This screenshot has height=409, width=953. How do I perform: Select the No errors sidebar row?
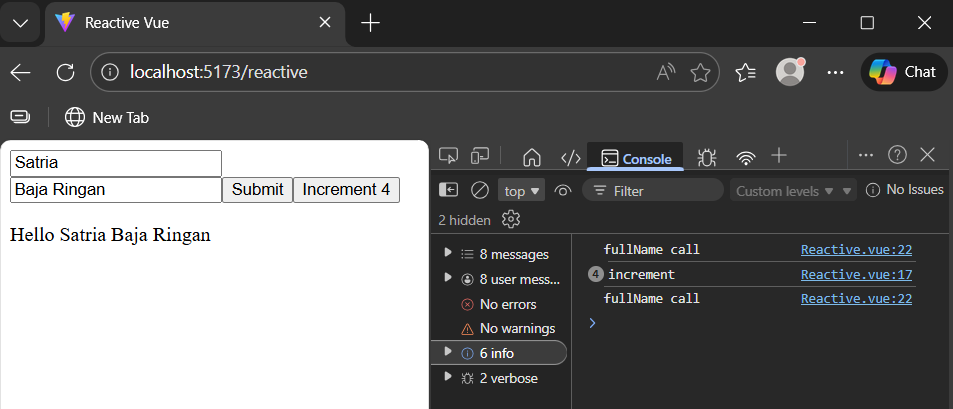498,304
